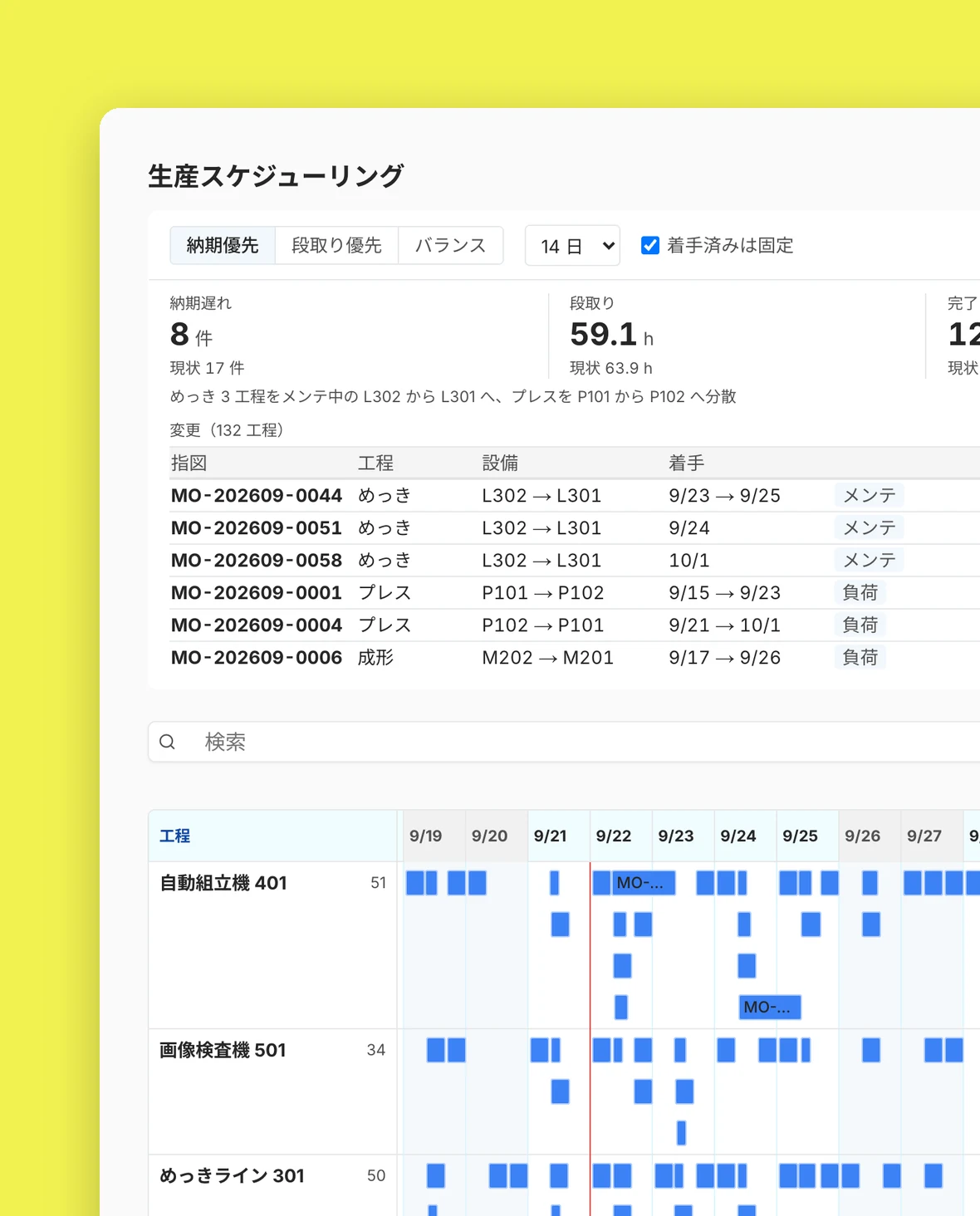Select order MO-202609-0001

(257, 593)
